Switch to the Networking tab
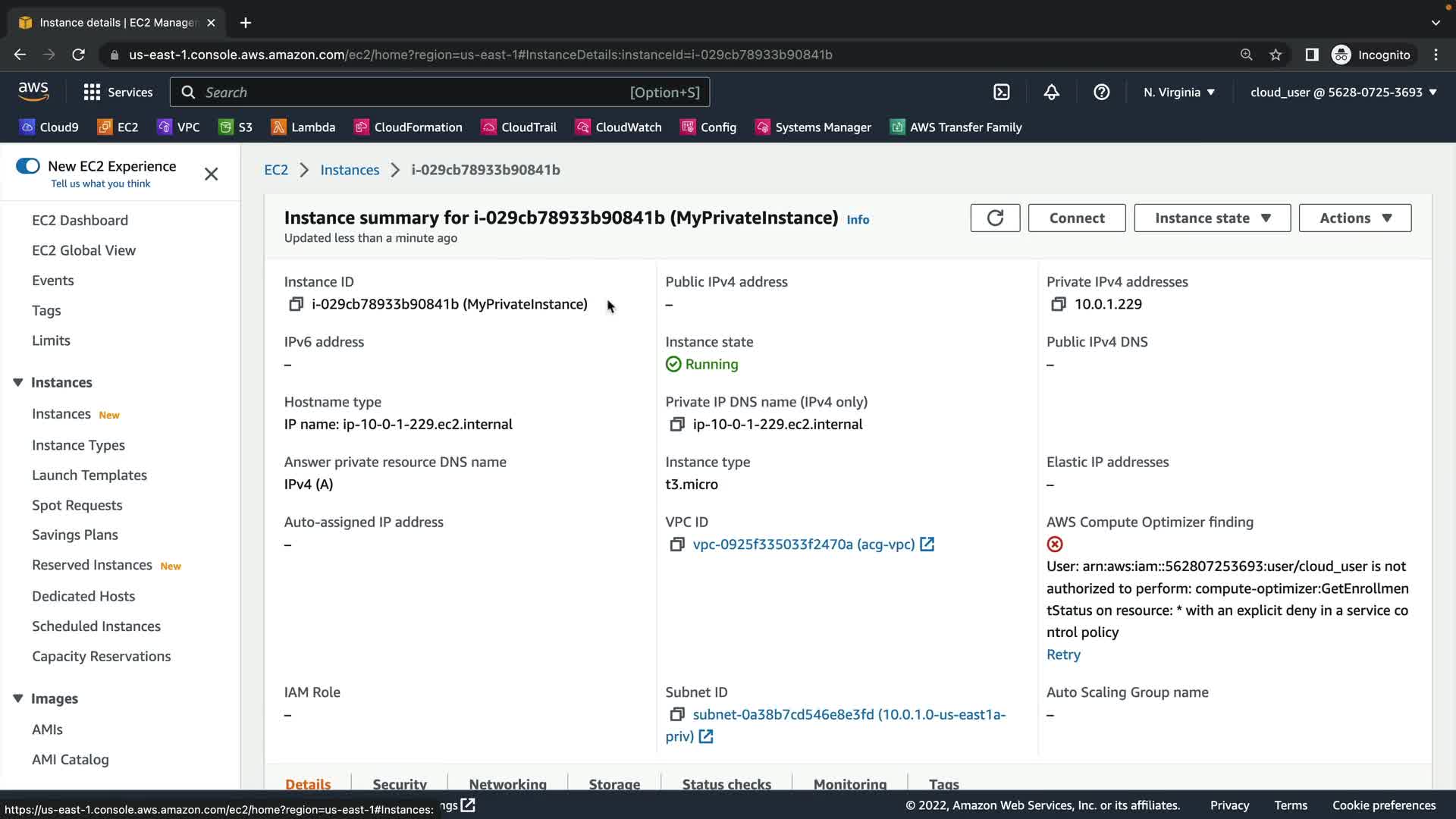 (507, 783)
